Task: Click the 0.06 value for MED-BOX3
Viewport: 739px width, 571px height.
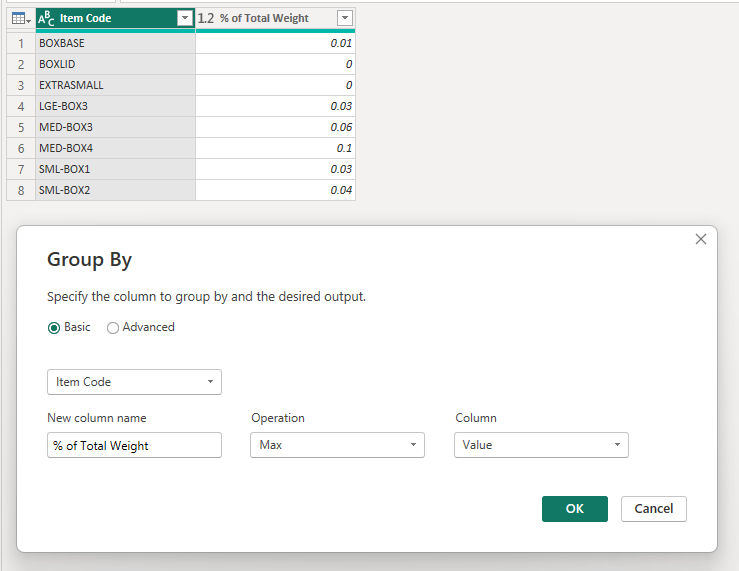Action: point(275,127)
